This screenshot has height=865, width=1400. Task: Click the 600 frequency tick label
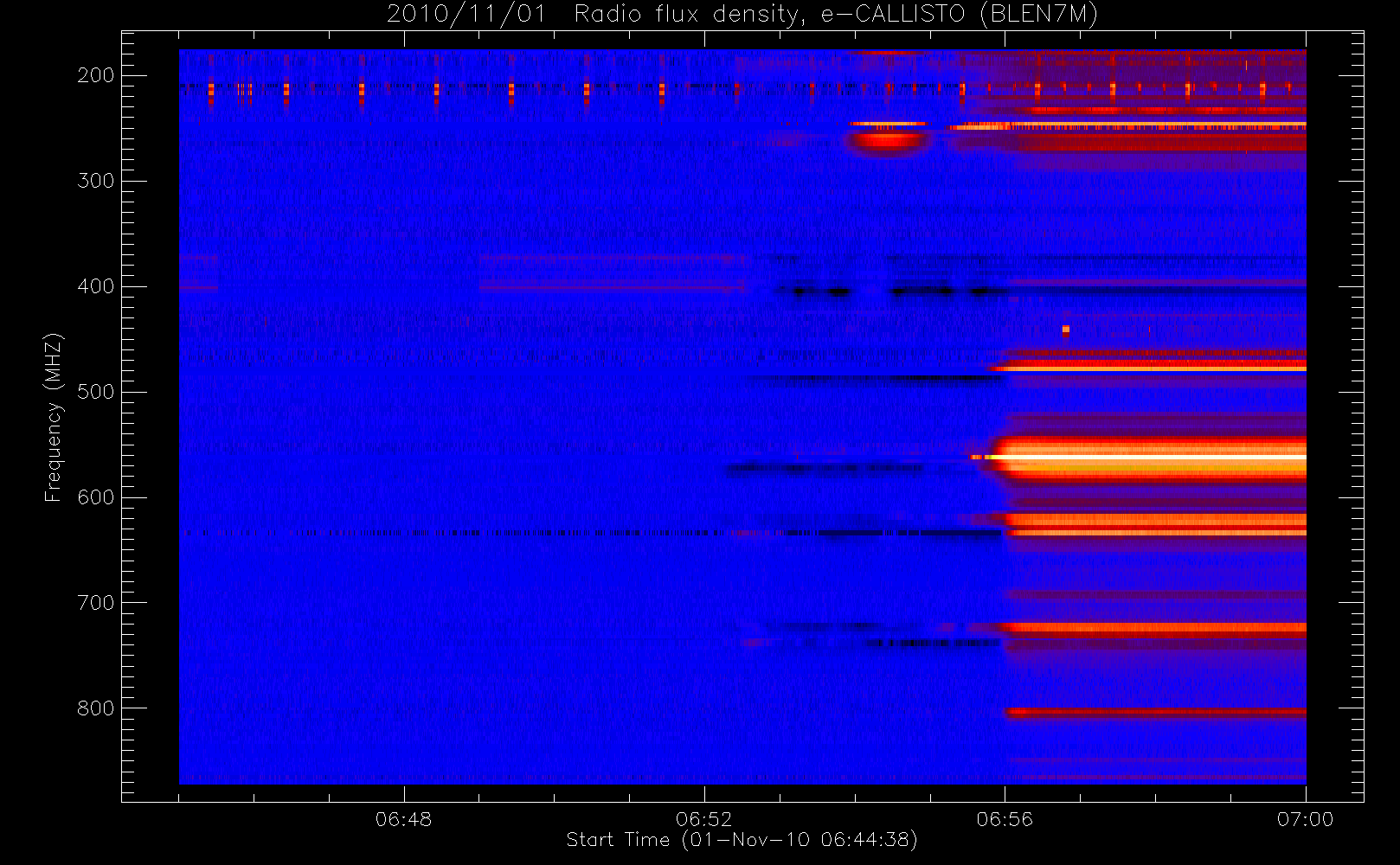[95, 497]
